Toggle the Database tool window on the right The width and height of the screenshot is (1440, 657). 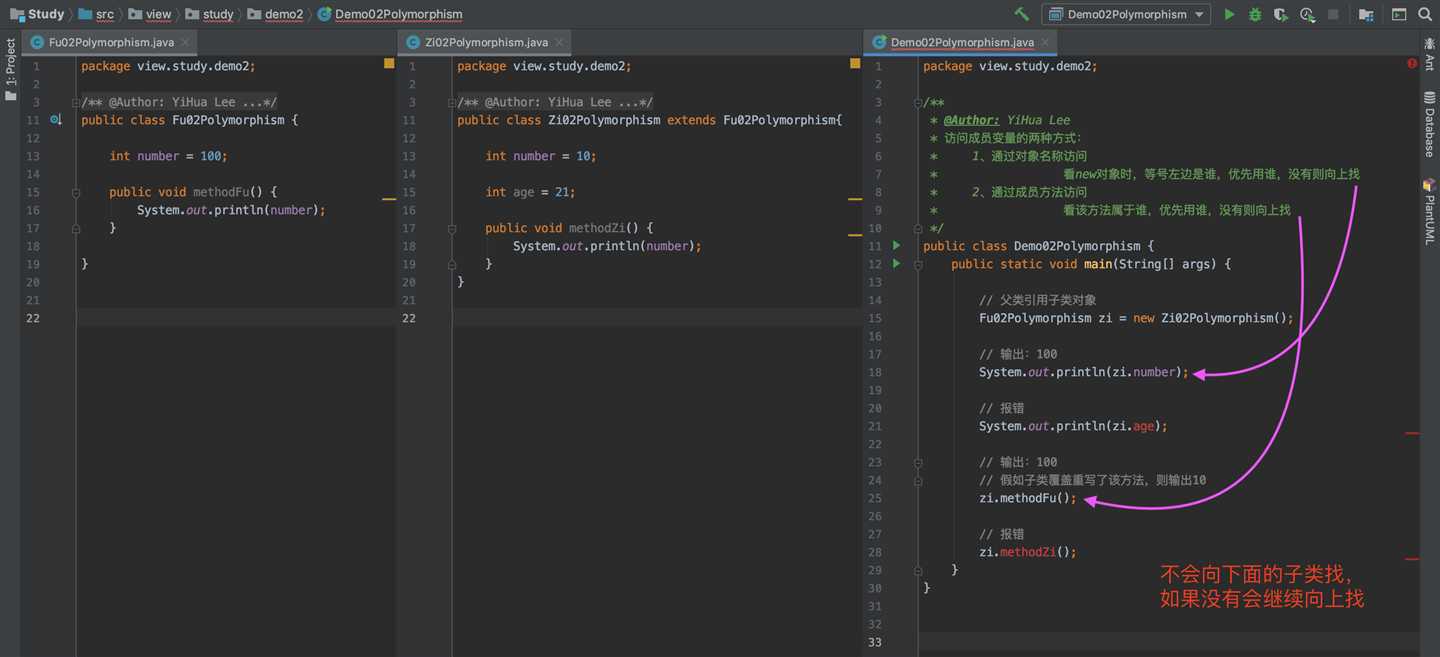pyautogui.click(x=1429, y=125)
